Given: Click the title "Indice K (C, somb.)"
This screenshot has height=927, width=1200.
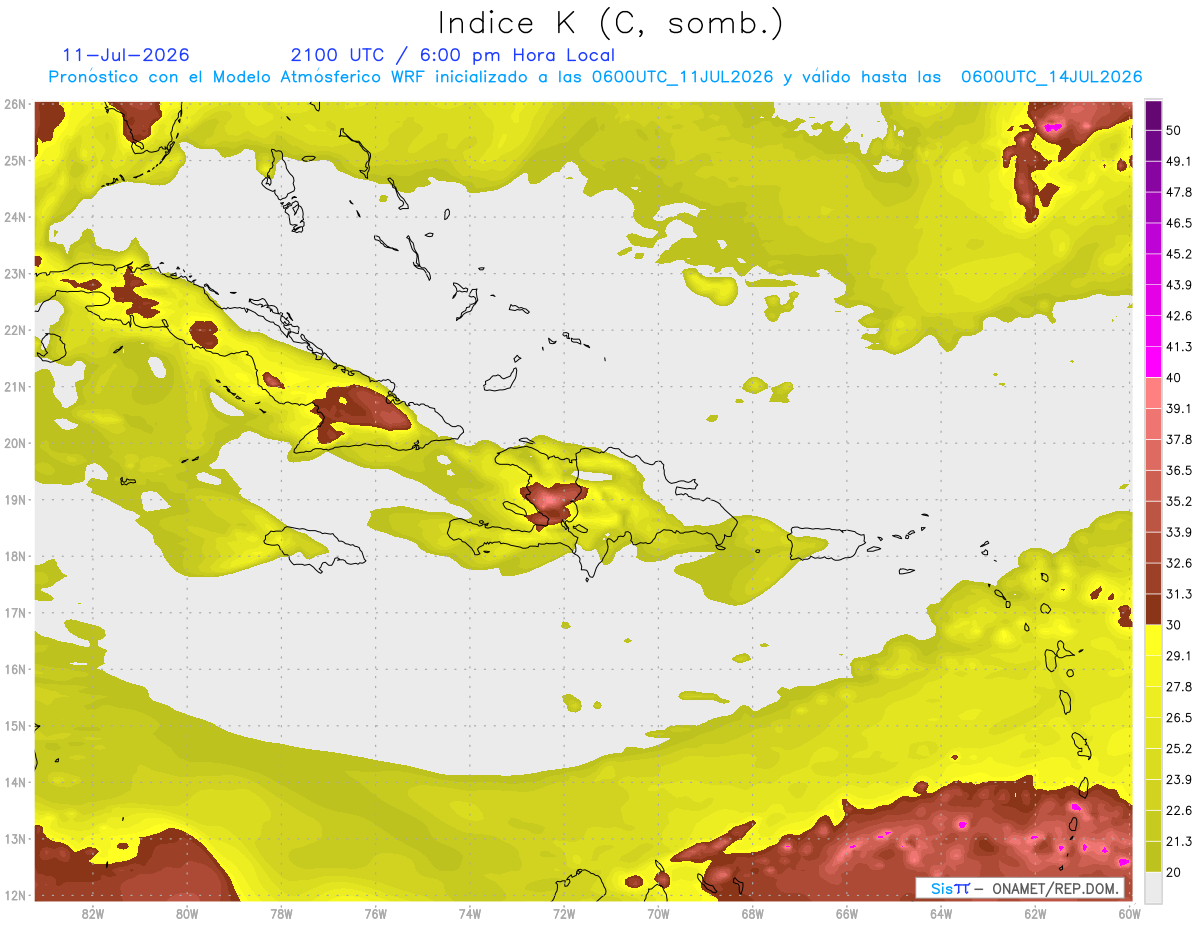Looking at the screenshot, I should (611, 23).
